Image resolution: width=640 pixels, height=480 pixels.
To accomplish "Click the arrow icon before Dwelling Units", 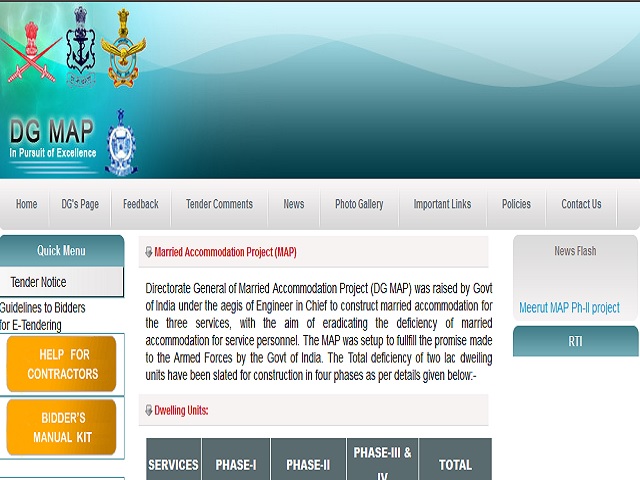I will 149,410.
